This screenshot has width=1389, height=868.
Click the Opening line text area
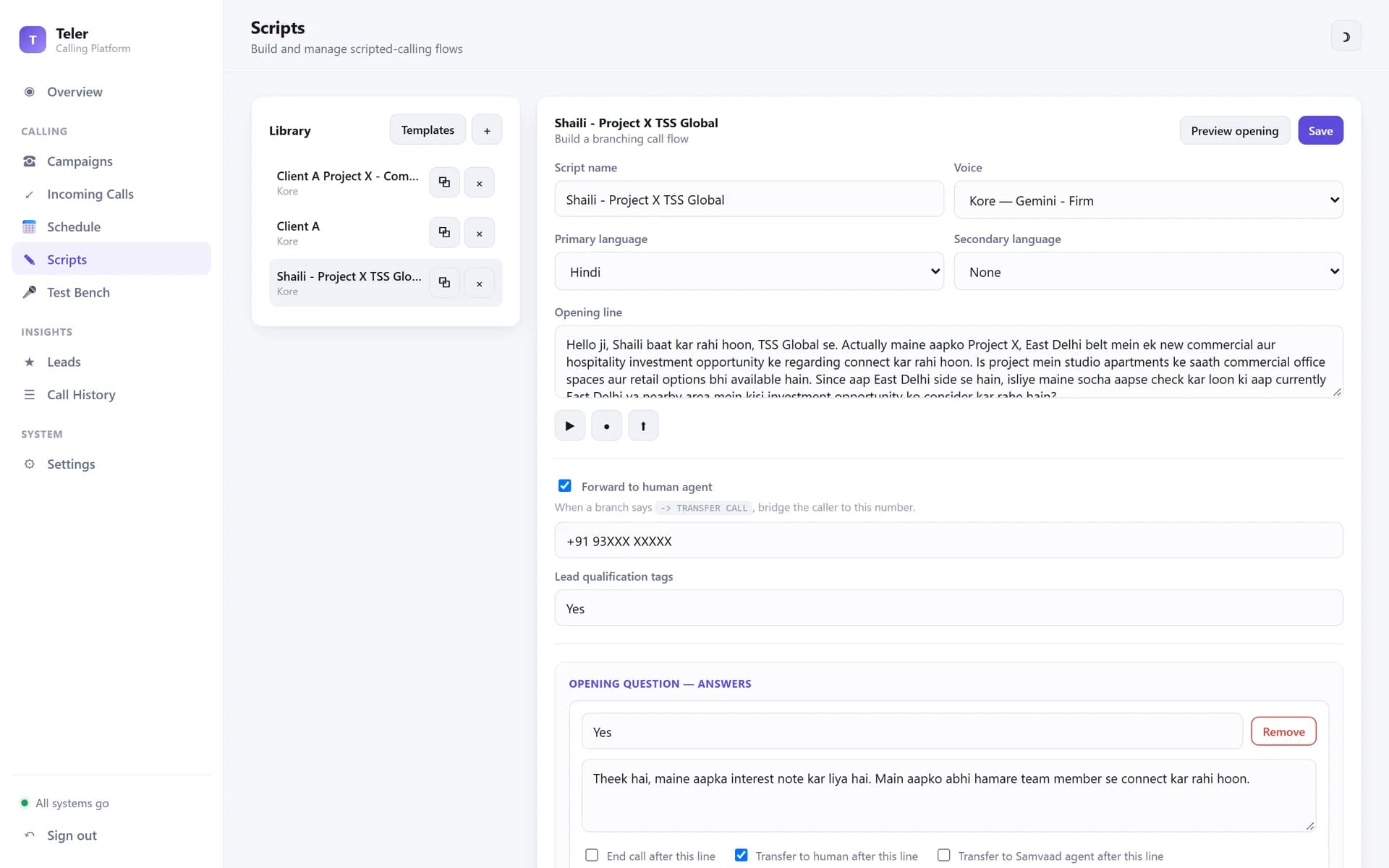[948, 362]
